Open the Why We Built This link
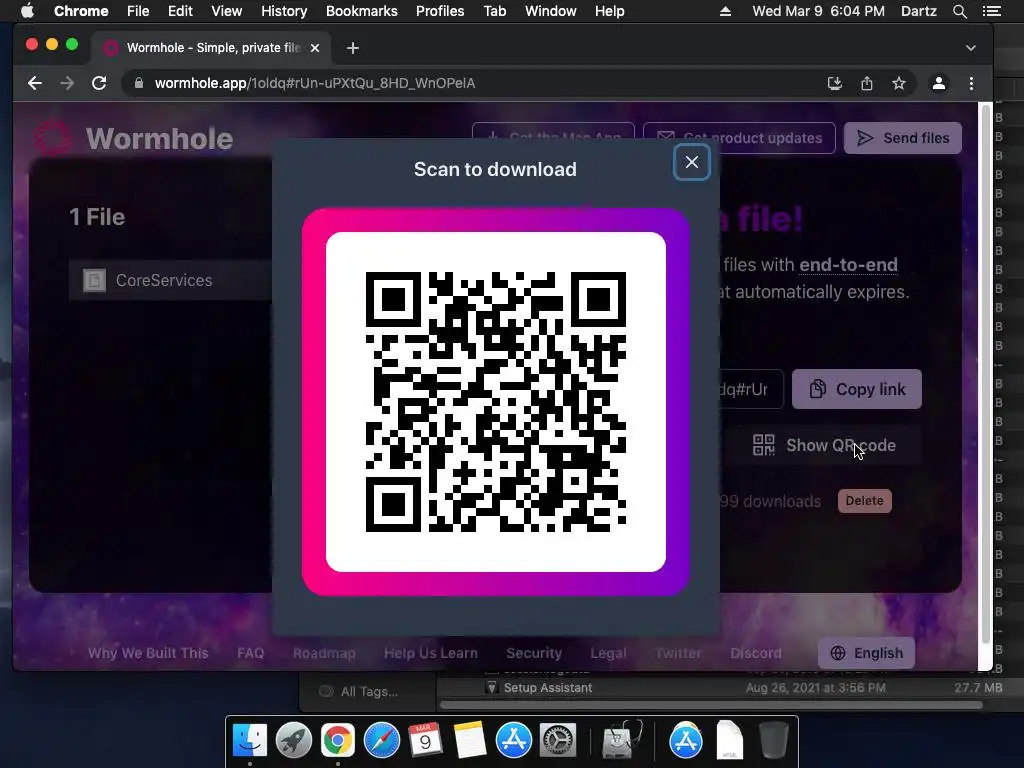This screenshot has width=1024, height=768. click(x=148, y=653)
